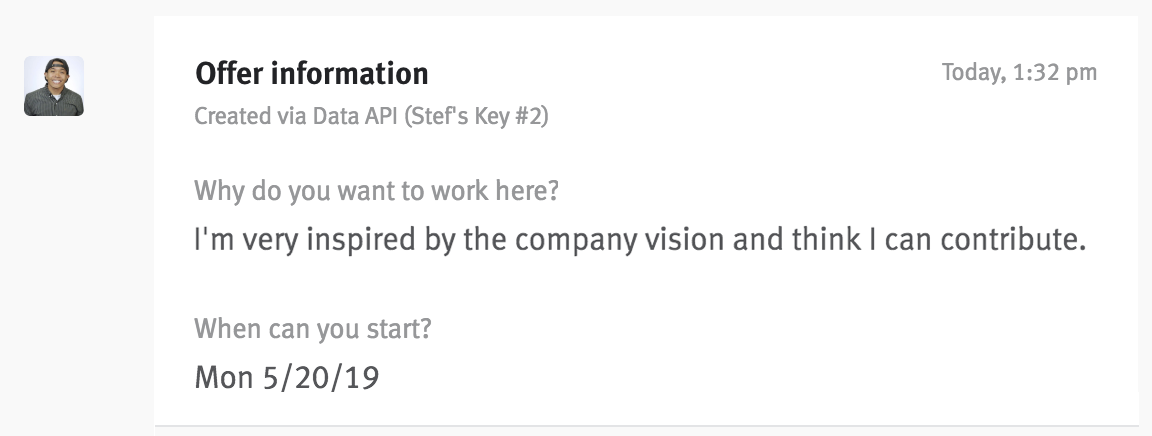Click the date "5/20/19" value
Image resolution: width=1152 pixels, height=436 pixels.
[321, 377]
